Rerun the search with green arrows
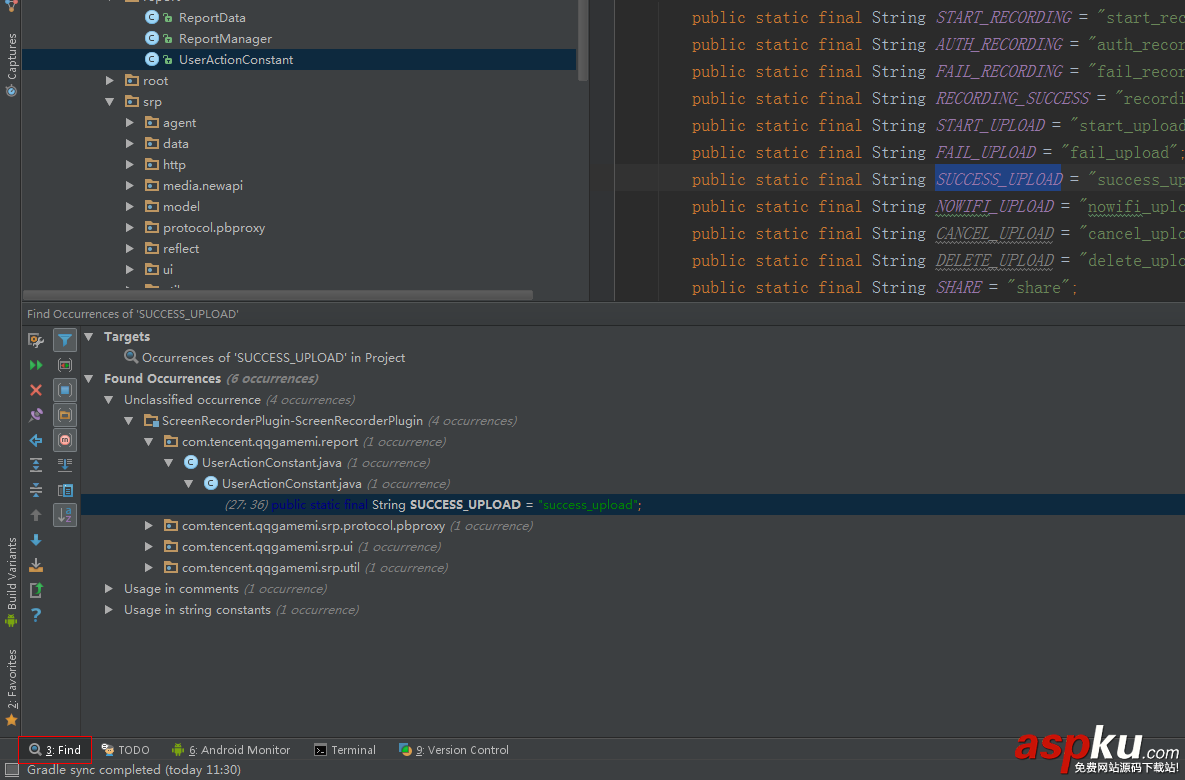This screenshot has height=780, width=1185. click(x=36, y=365)
